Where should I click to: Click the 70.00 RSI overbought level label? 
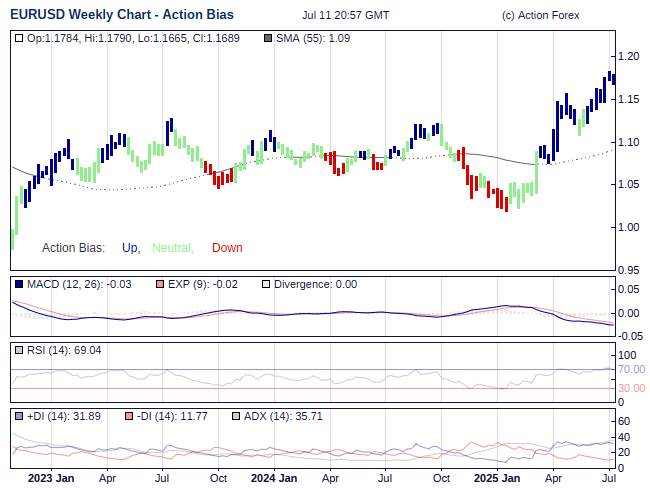tap(631, 370)
